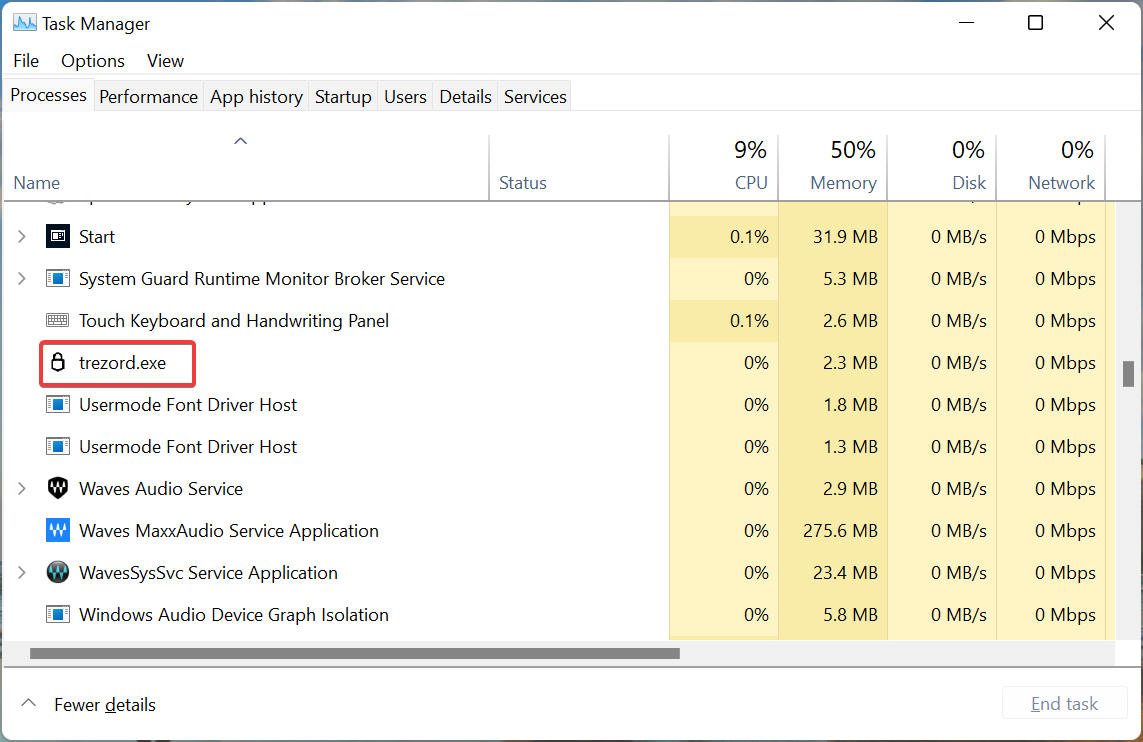
Task: Click CPU 0.1% value in Touch Keyboard row
Action: 749,321
